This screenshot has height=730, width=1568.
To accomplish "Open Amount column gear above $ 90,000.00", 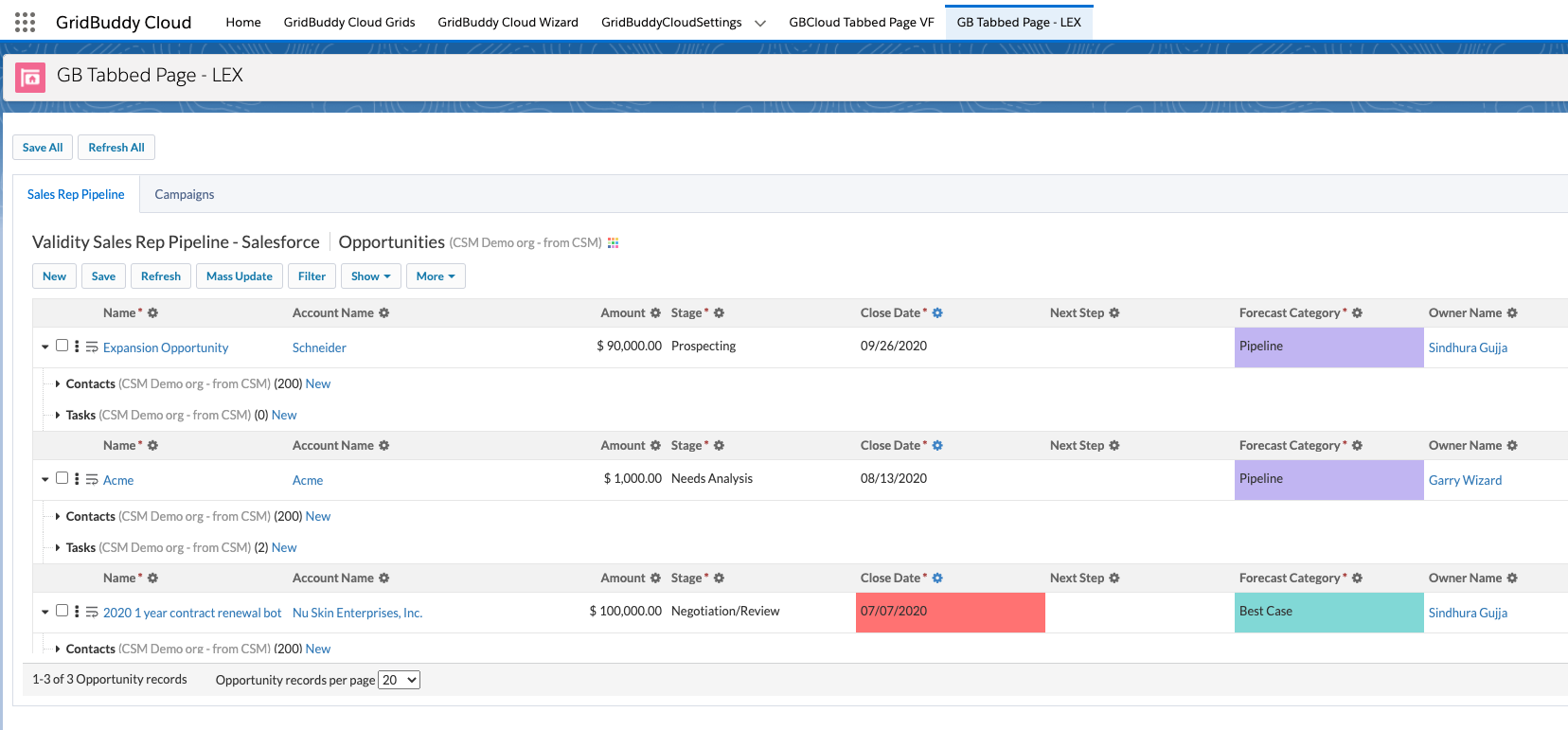I will tap(655, 313).
